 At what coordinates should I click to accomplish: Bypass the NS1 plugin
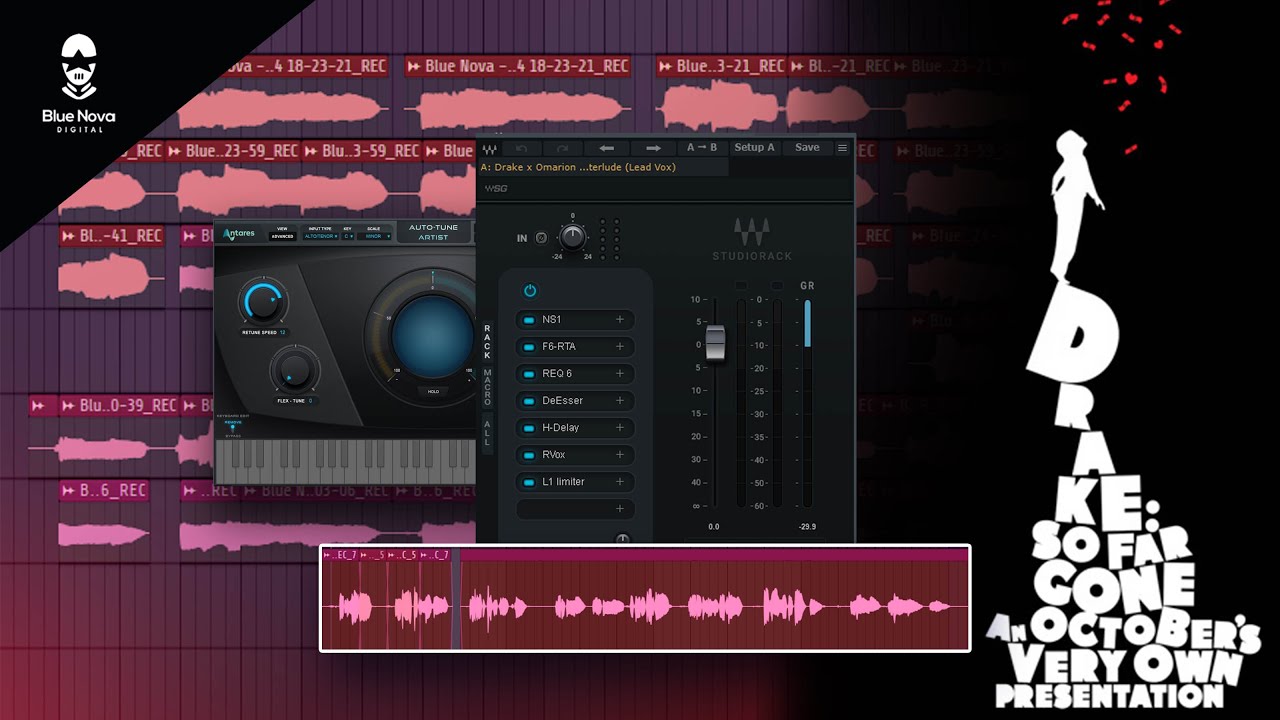[x=529, y=320]
